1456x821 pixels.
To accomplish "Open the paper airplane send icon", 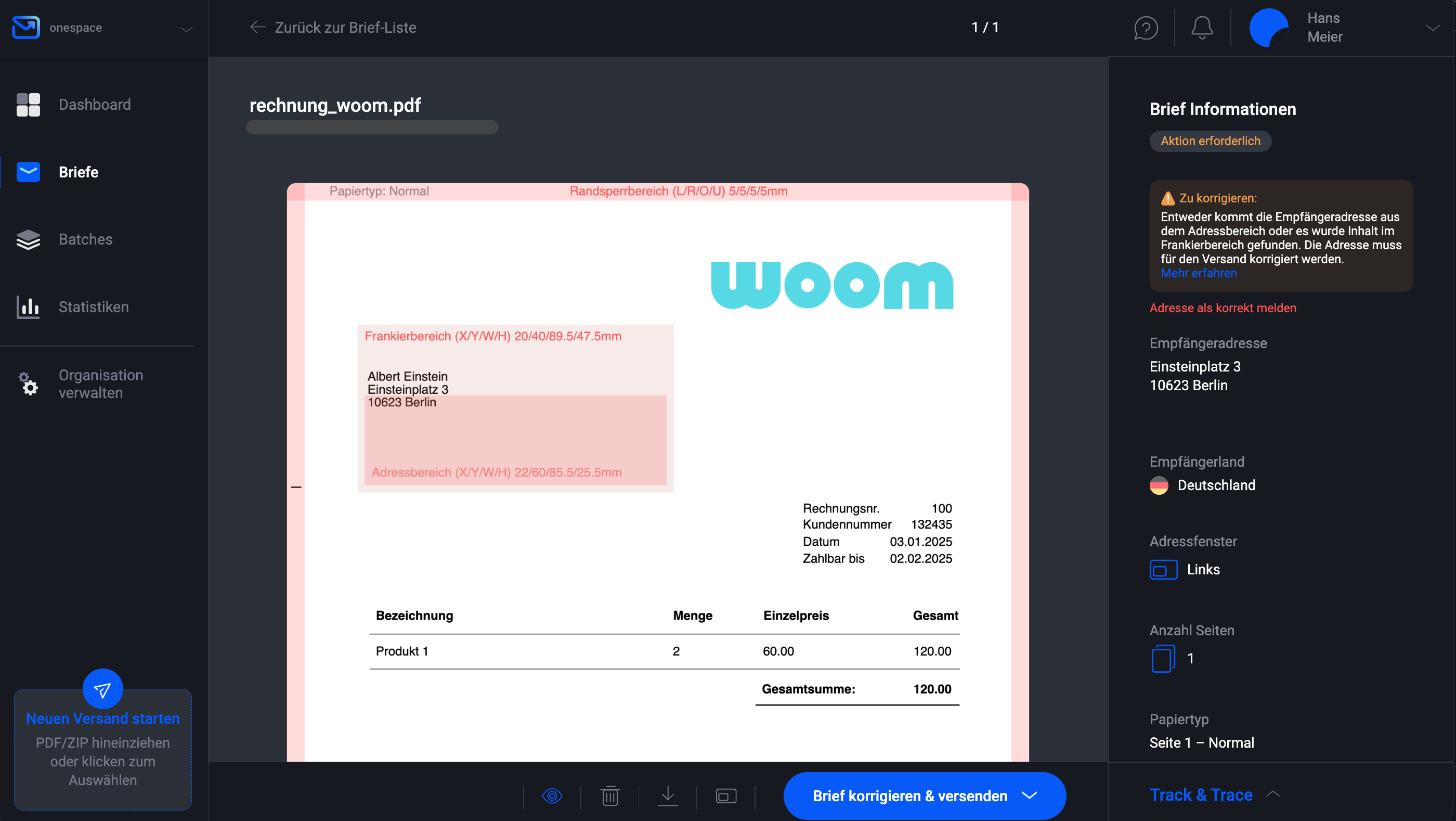I will 102,689.
